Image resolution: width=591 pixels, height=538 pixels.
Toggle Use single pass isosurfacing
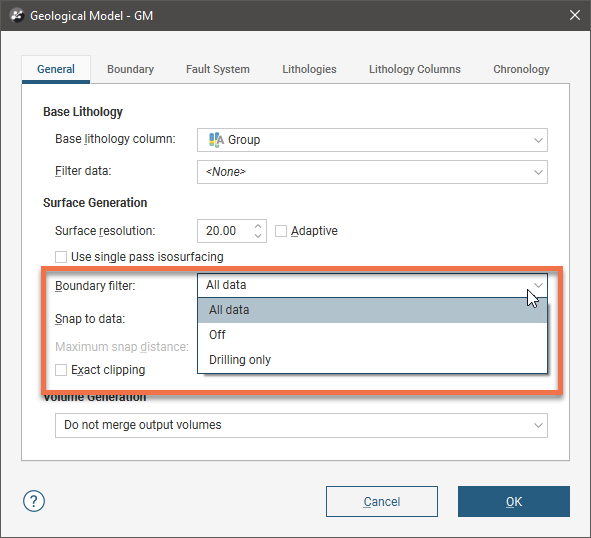[61, 257]
